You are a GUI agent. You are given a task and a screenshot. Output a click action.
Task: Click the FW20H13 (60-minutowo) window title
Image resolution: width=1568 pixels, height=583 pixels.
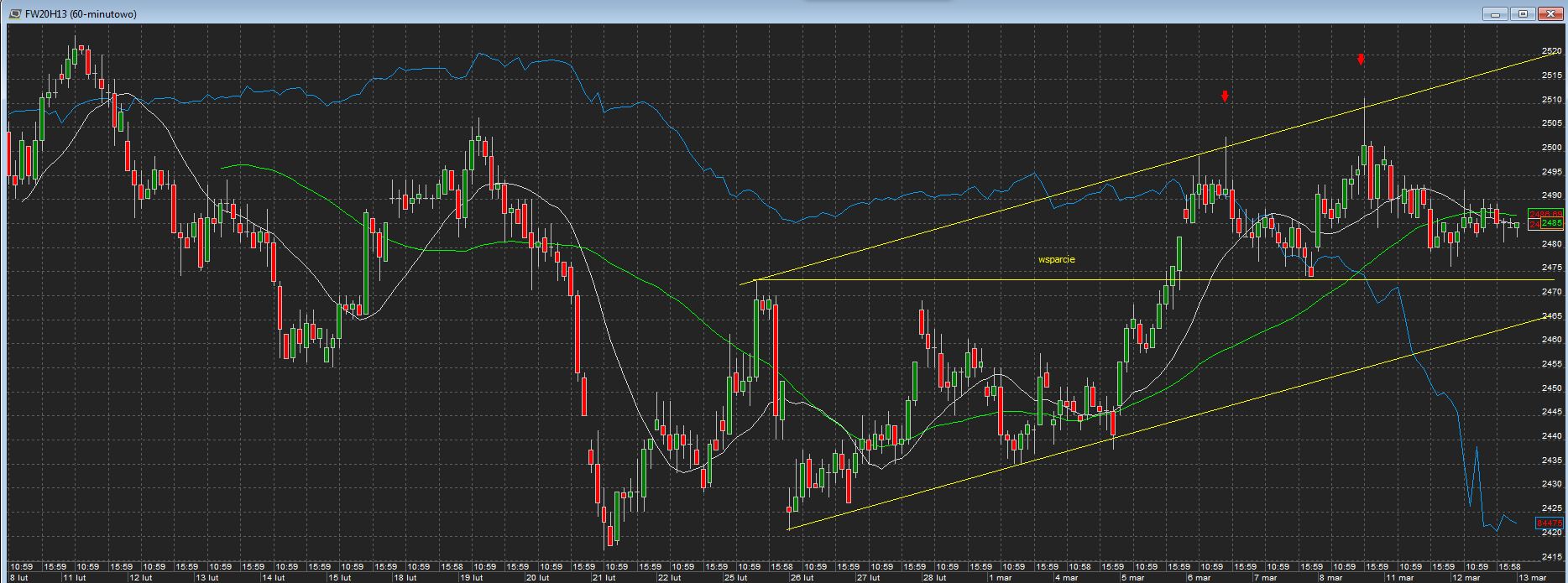pos(81,14)
